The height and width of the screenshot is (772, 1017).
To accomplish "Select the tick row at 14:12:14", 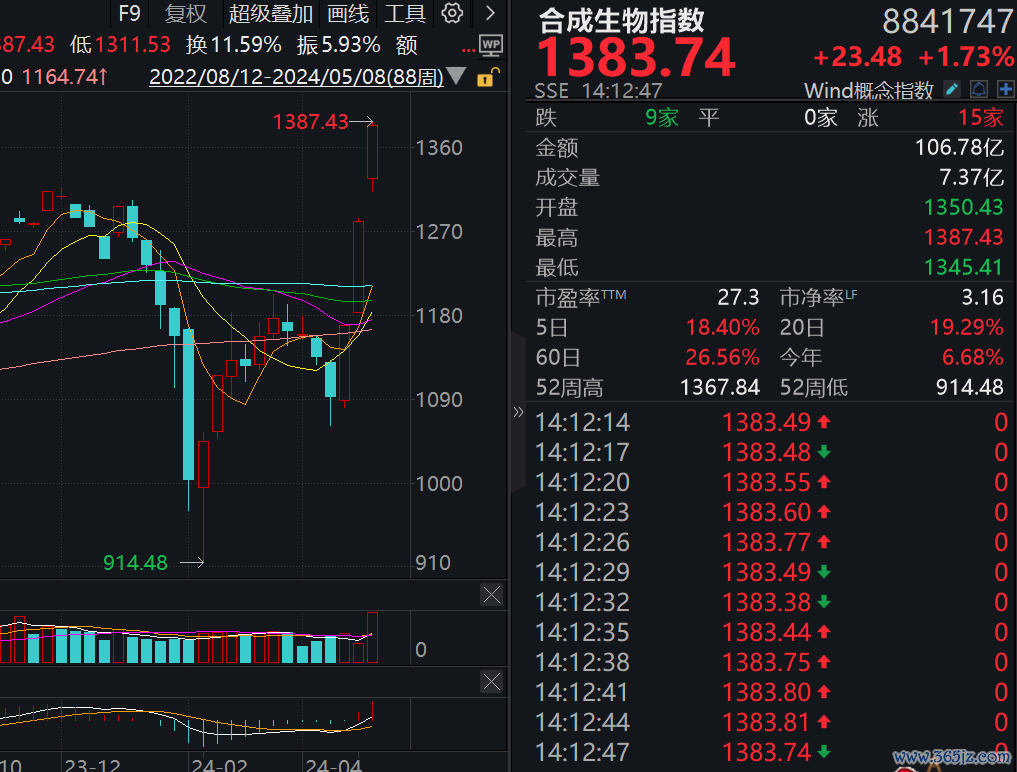I will [771, 422].
